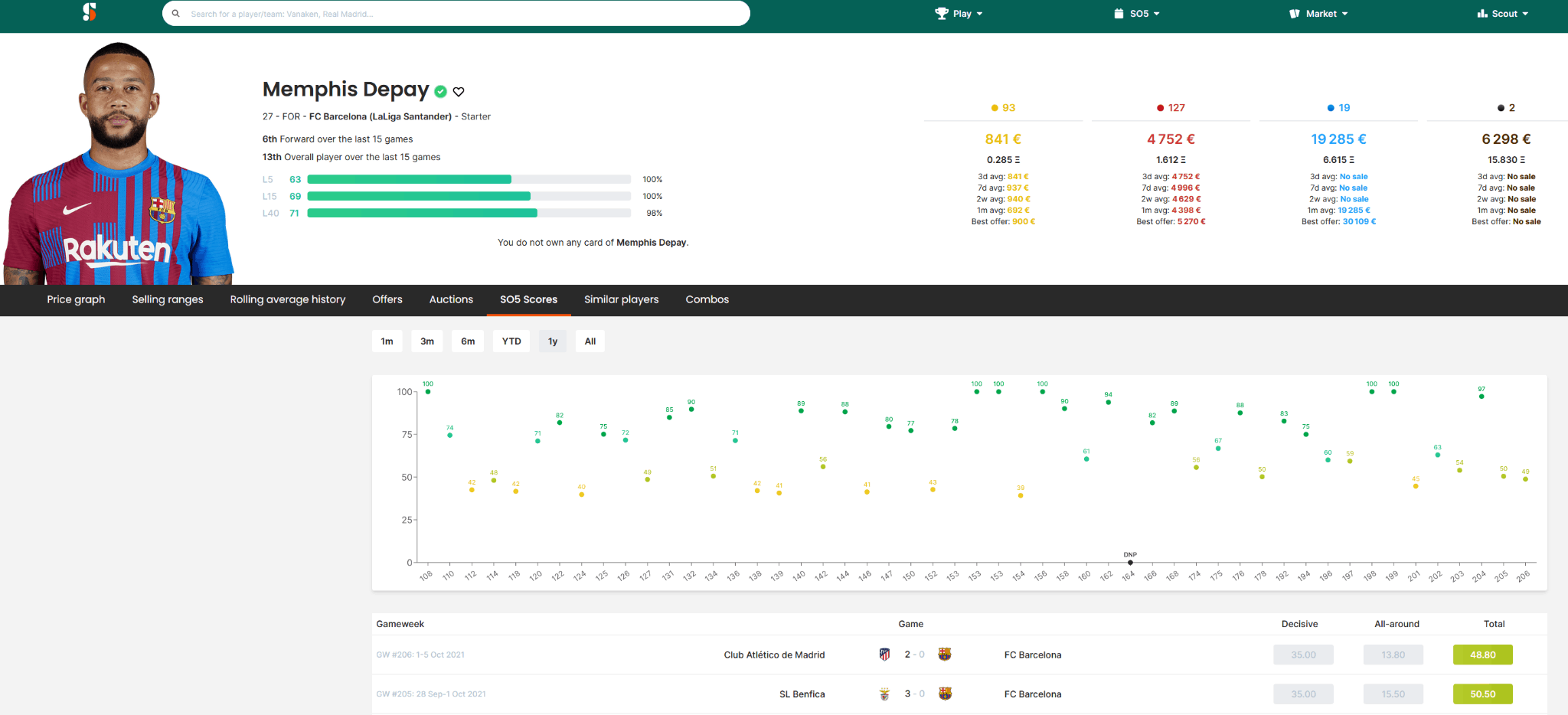
Task: Click the L15 score progress bar
Action: tap(469, 197)
